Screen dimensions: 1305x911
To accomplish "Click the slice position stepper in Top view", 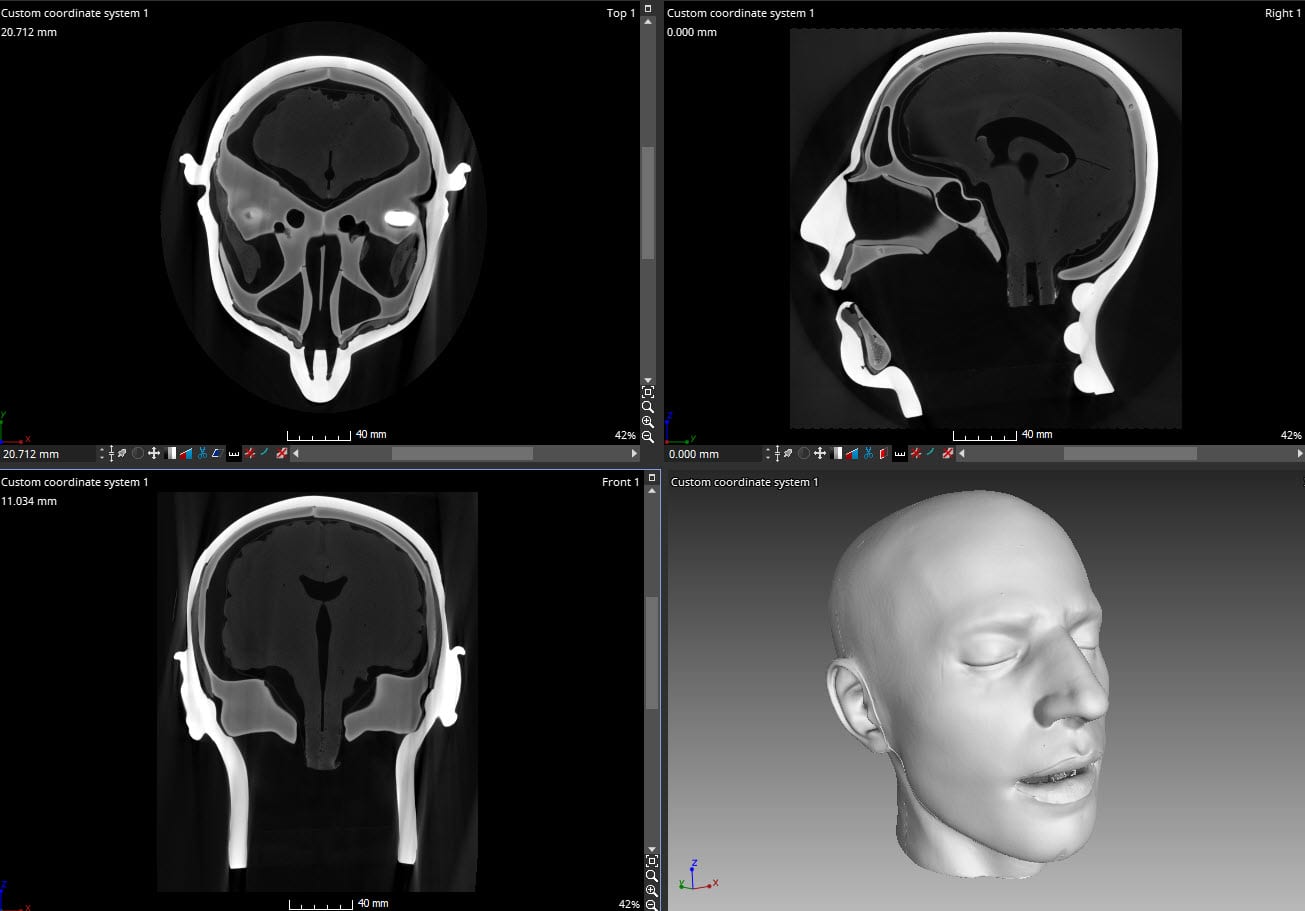I will (101, 453).
